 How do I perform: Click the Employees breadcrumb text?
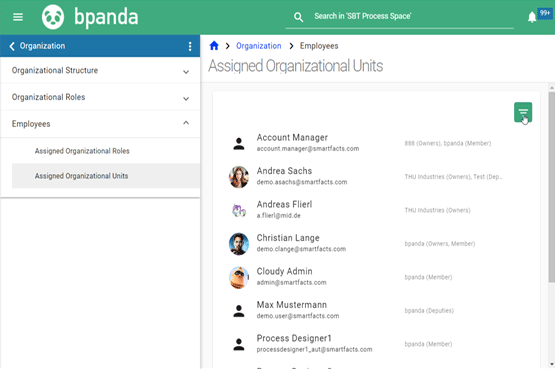(x=319, y=46)
